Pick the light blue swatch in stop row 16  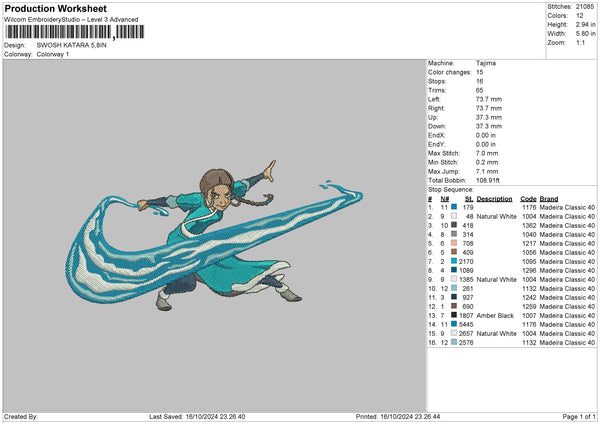[x=454, y=342]
